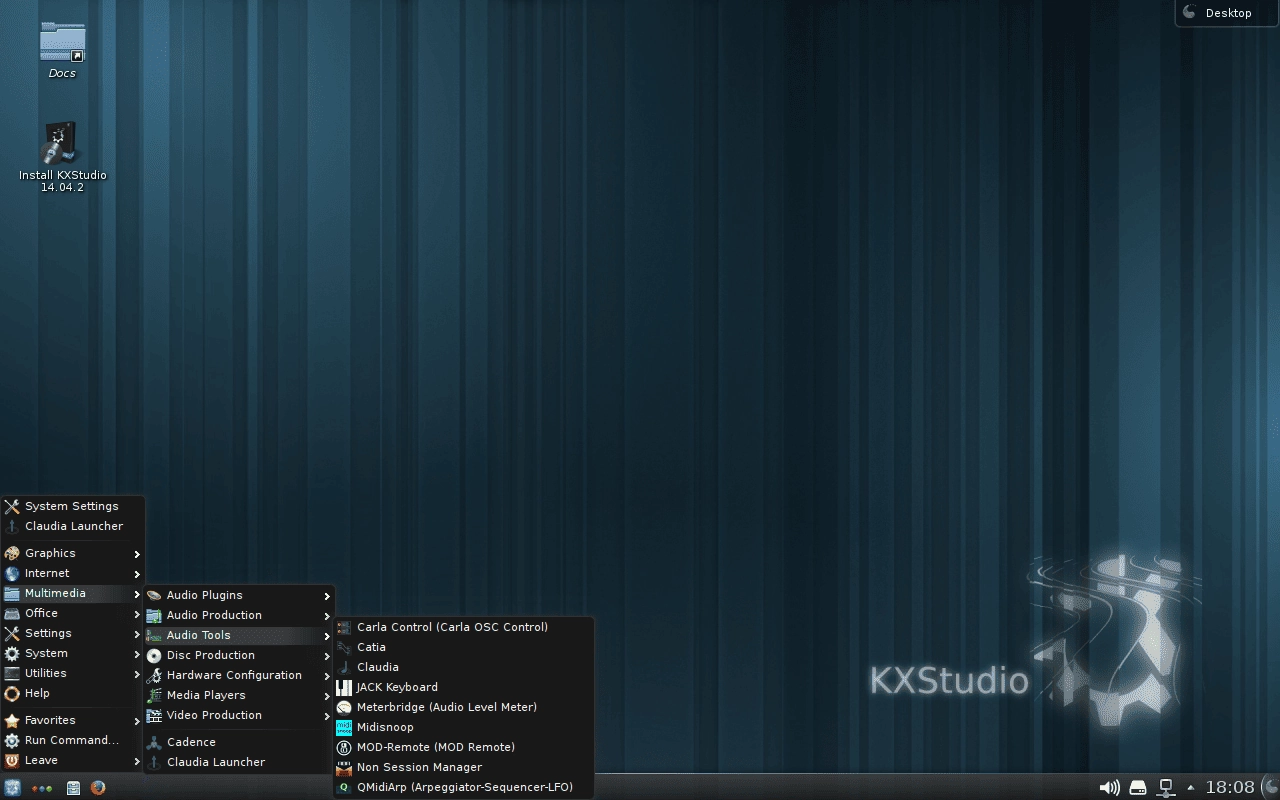Click the Carla Control icon
Image resolution: width=1280 pixels, height=800 pixels.
click(344, 627)
